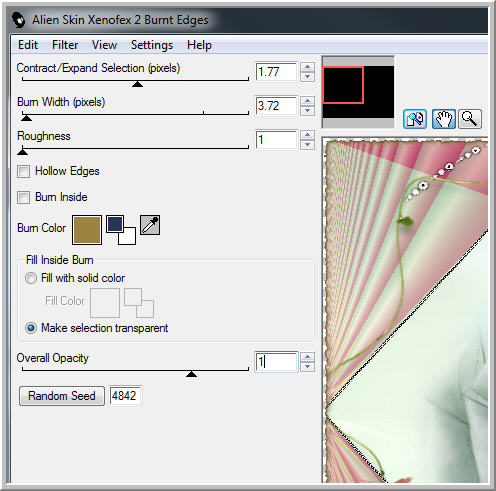
Task: Enable the Burn Inside checkbox
Action: point(24,197)
